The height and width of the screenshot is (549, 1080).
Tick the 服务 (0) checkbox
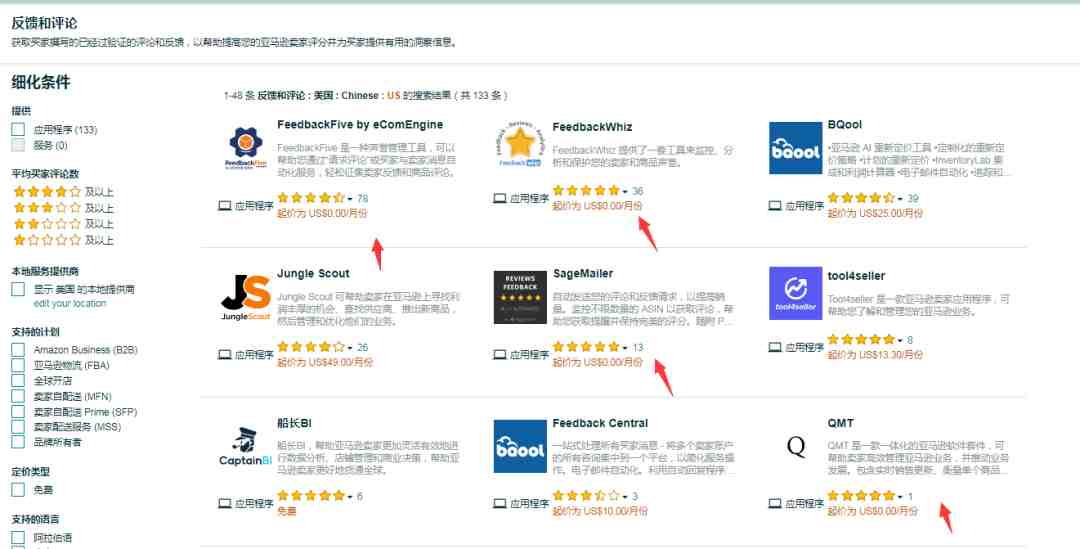19,145
